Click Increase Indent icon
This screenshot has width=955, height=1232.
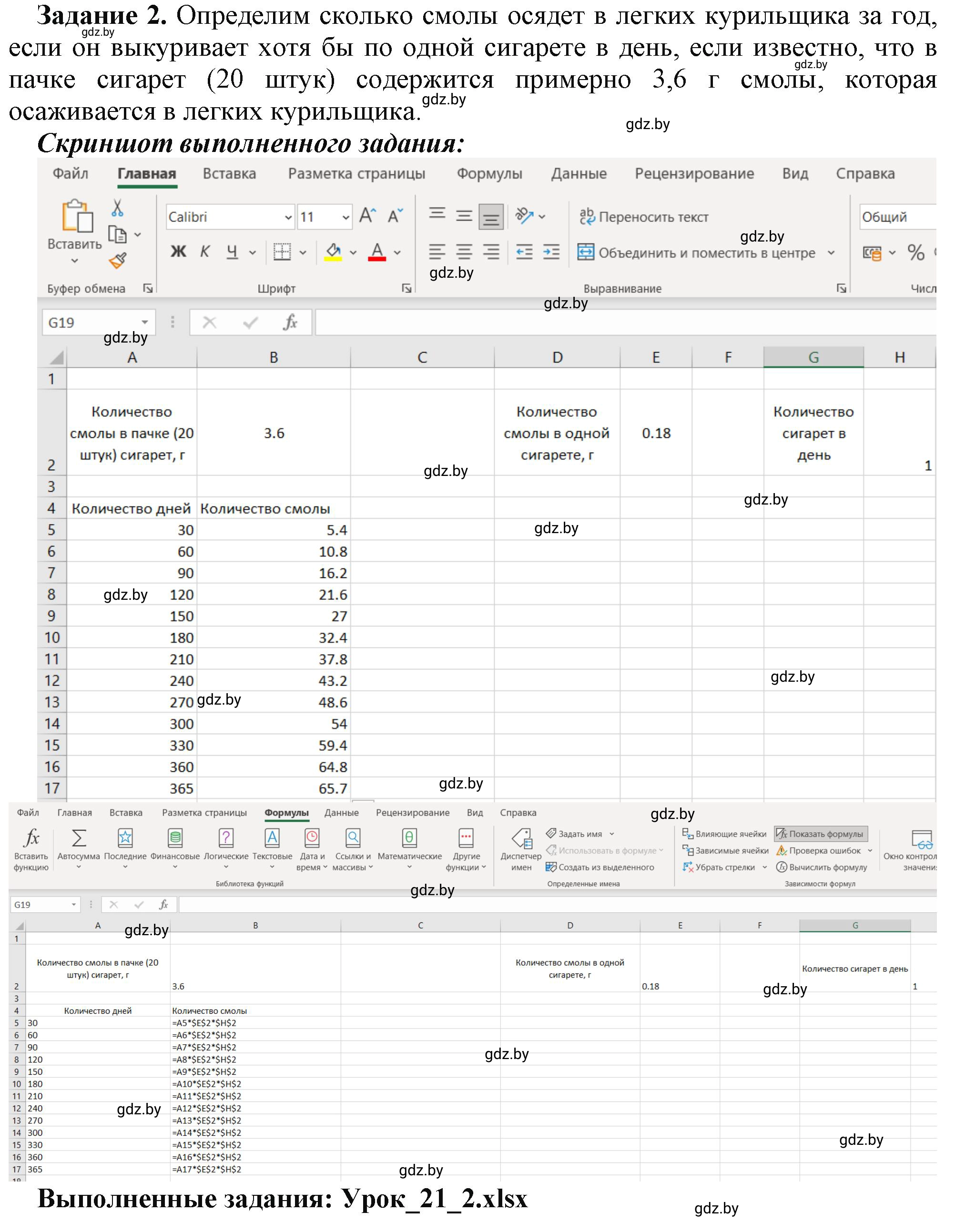[551, 252]
